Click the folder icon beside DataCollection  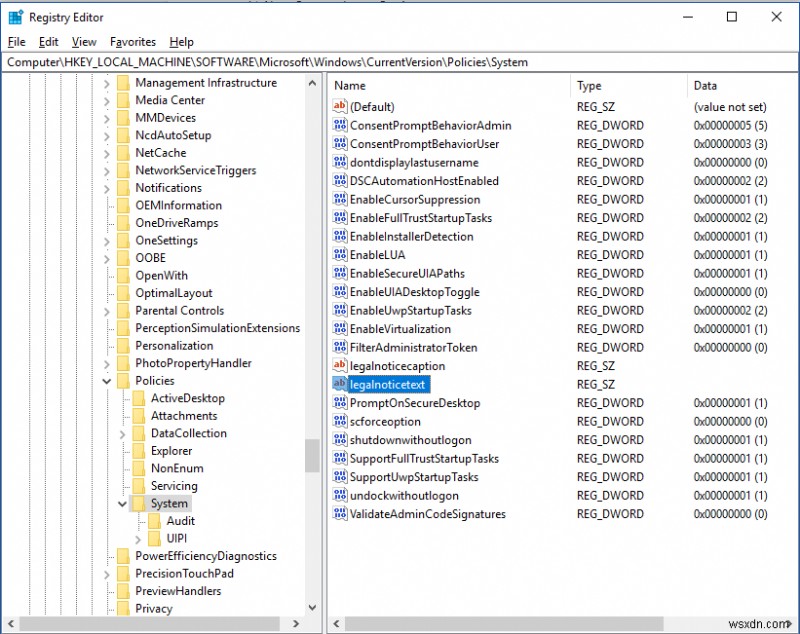[x=140, y=433]
